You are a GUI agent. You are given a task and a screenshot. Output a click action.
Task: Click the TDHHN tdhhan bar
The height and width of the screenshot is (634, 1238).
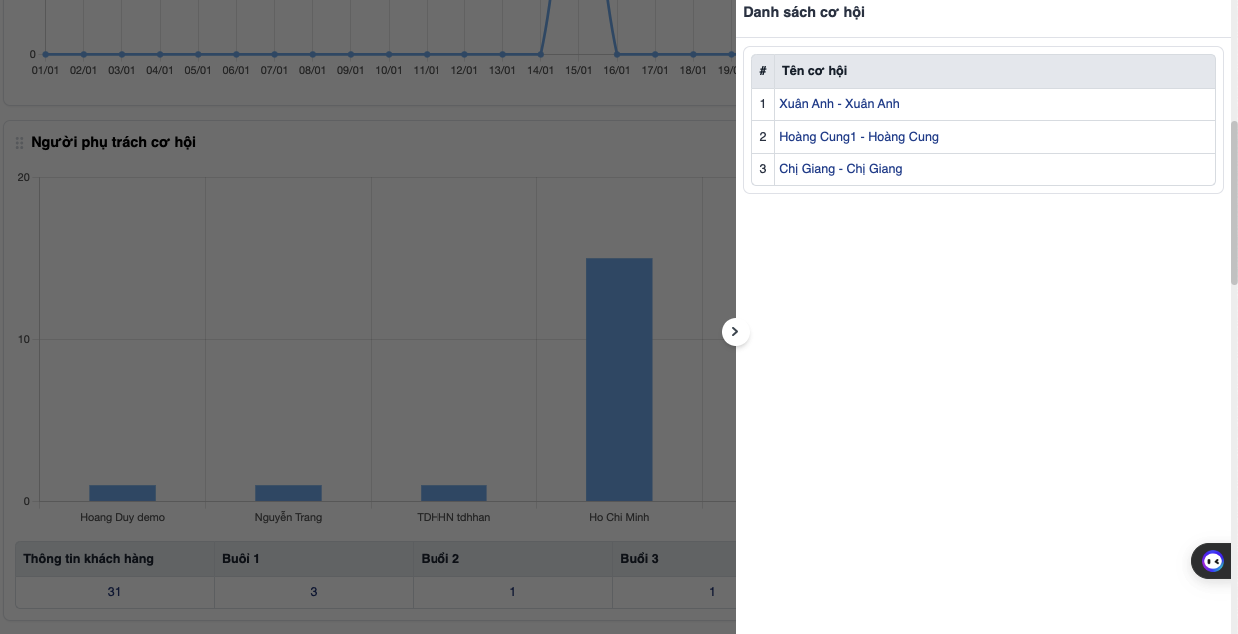453,493
